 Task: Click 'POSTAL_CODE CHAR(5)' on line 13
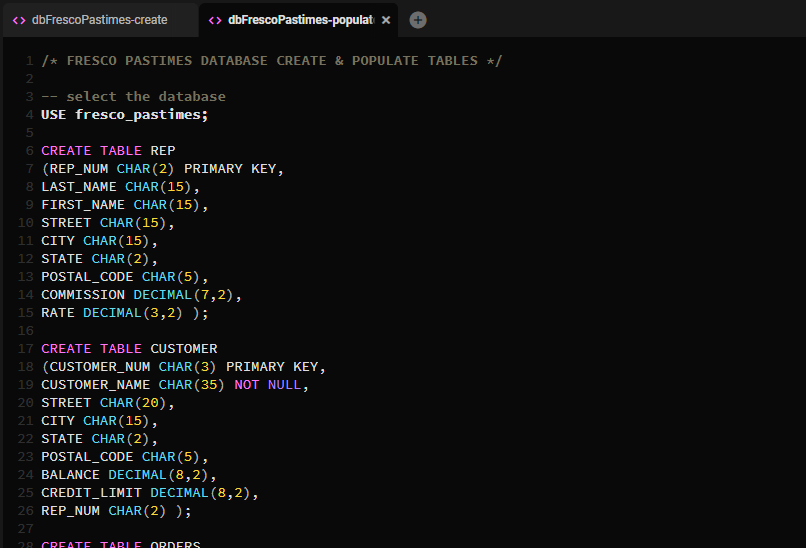coord(124,277)
